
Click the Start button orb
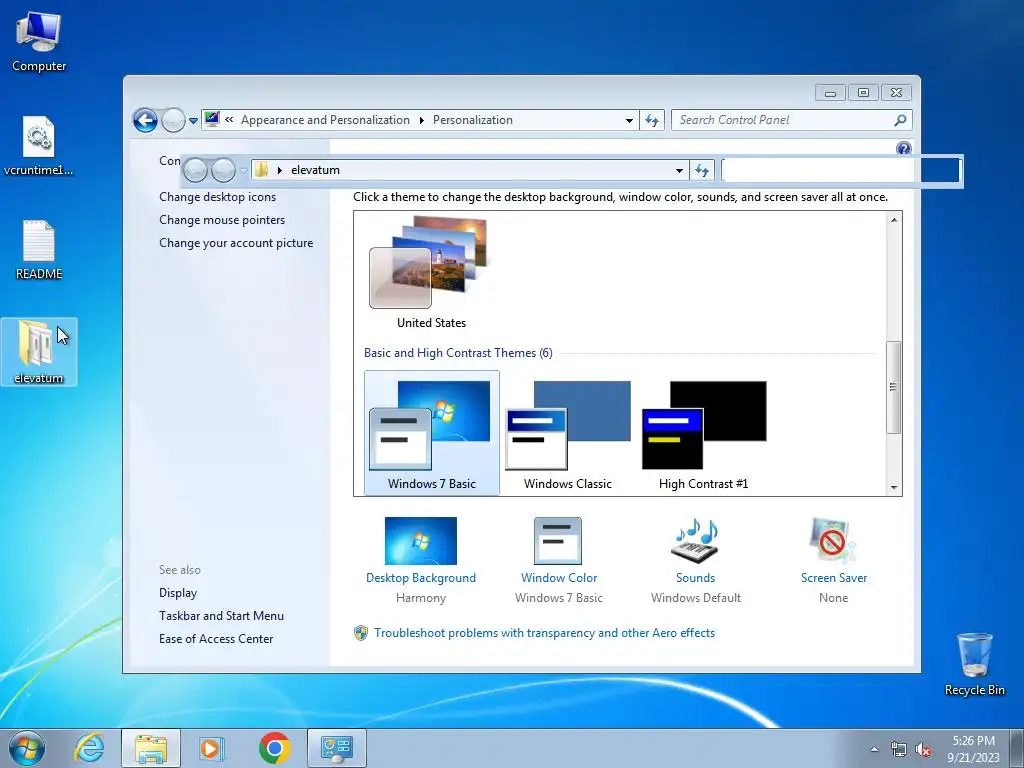pos(27,748)
